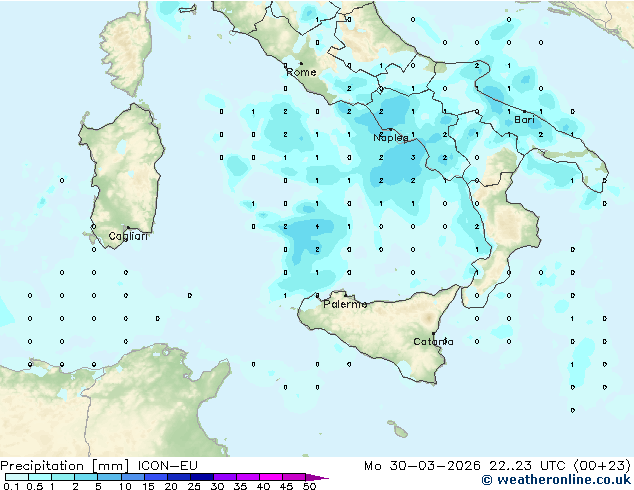
Task: Select legend swatch between 2 and 5
Action: 86,477
